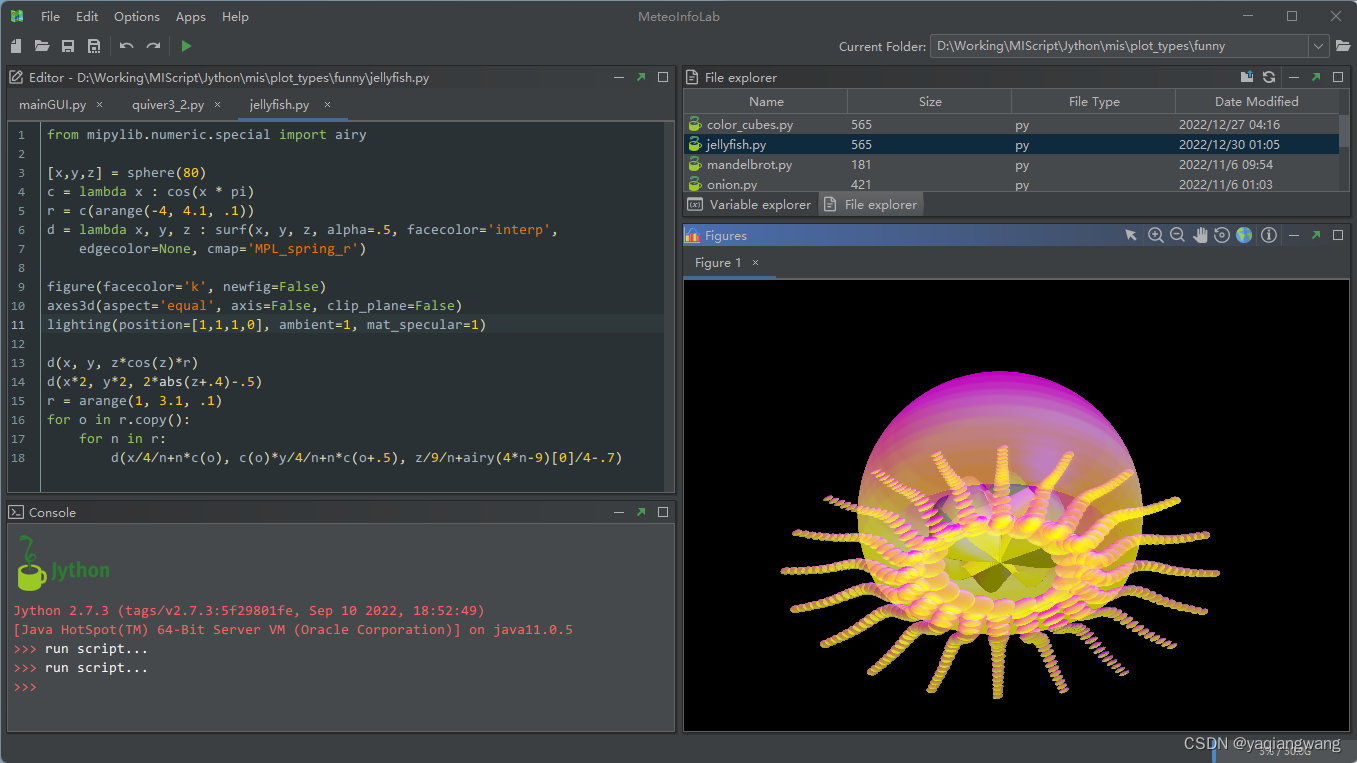This screenshot has height=763, width=1357.
Task: Sort files by Date Modified column
Action: (x=1257, y=101)
